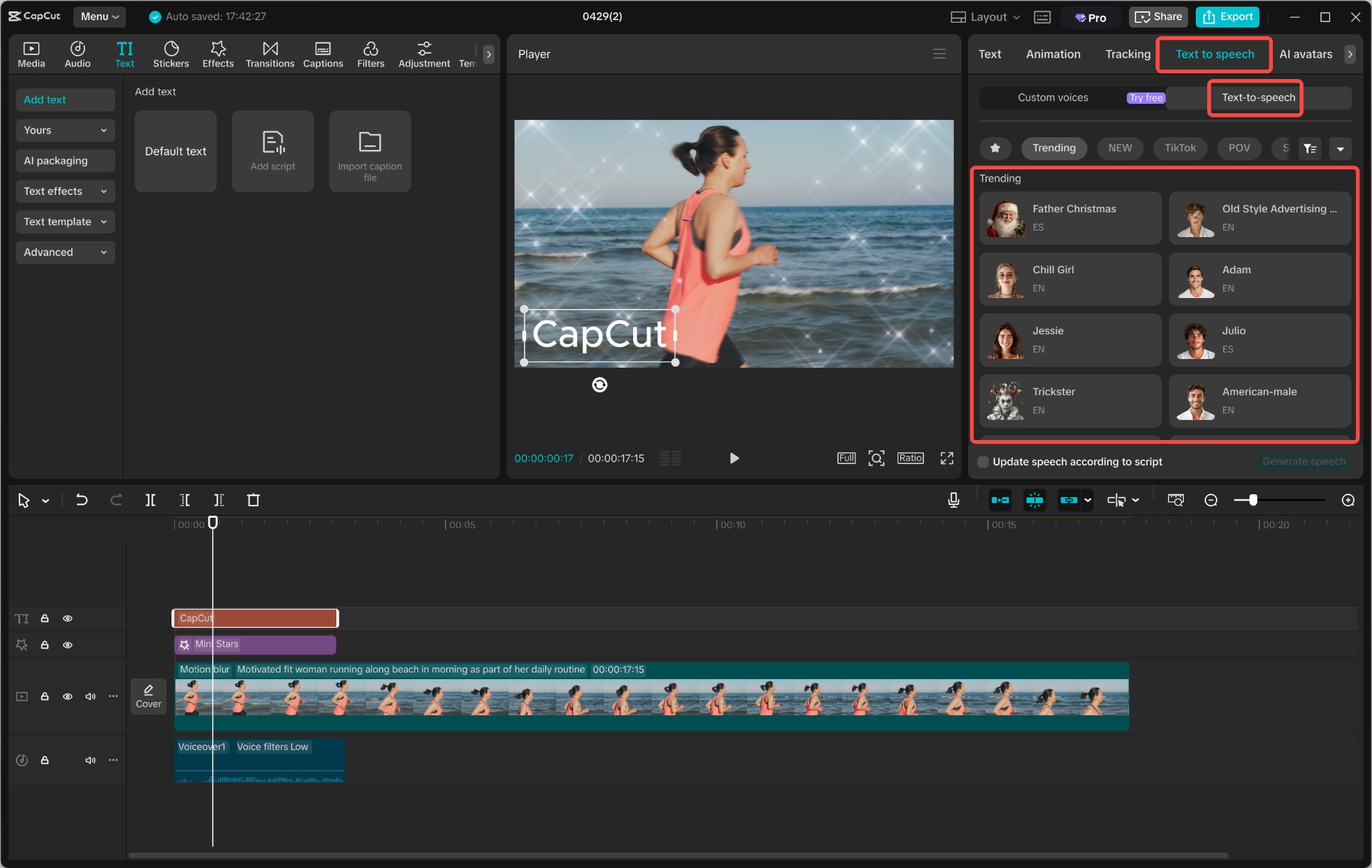
Task: Delete the clip's left side of playhead
Action: (x=185, y=500)
